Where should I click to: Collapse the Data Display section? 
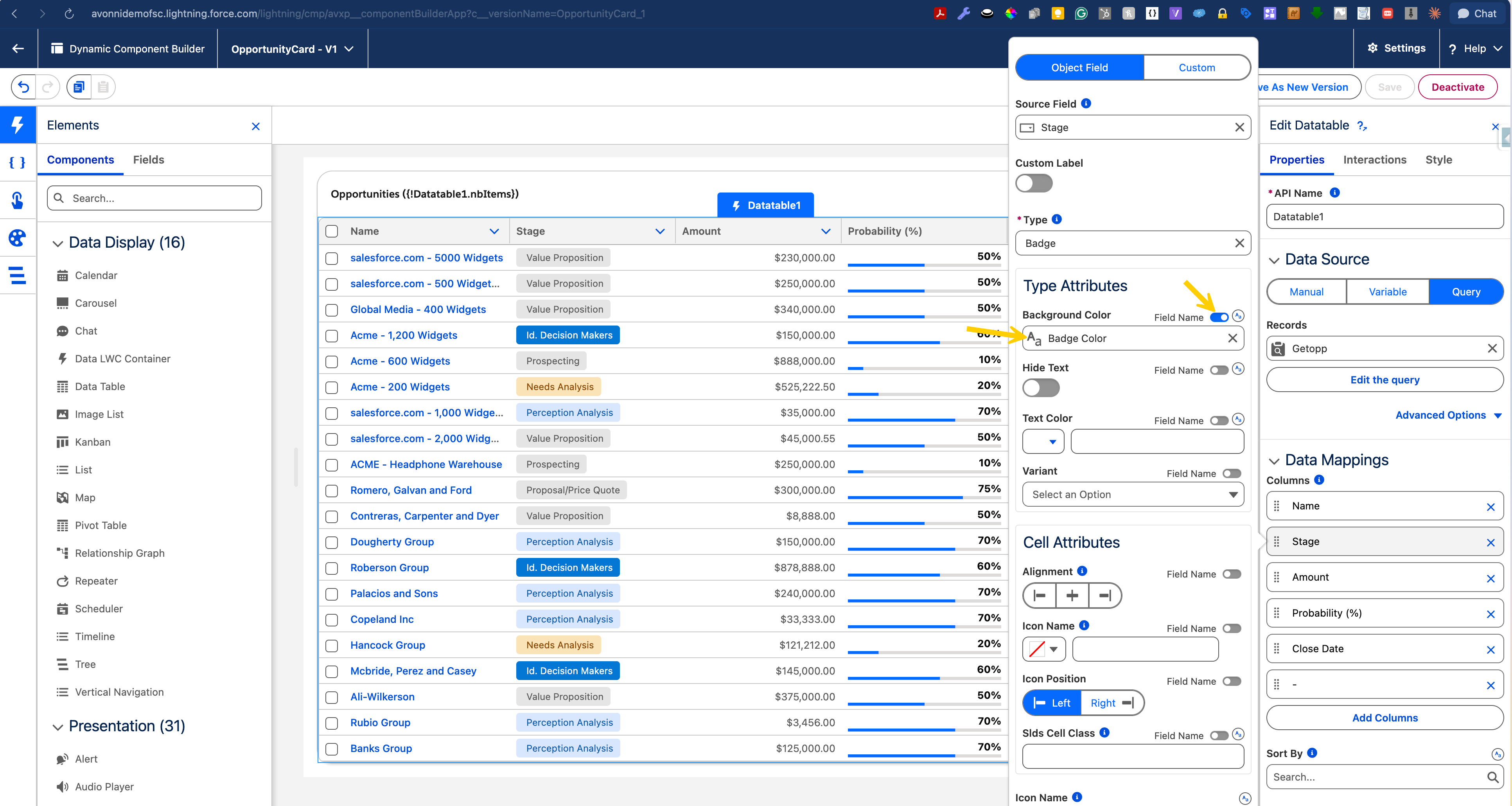click(57, 243)
